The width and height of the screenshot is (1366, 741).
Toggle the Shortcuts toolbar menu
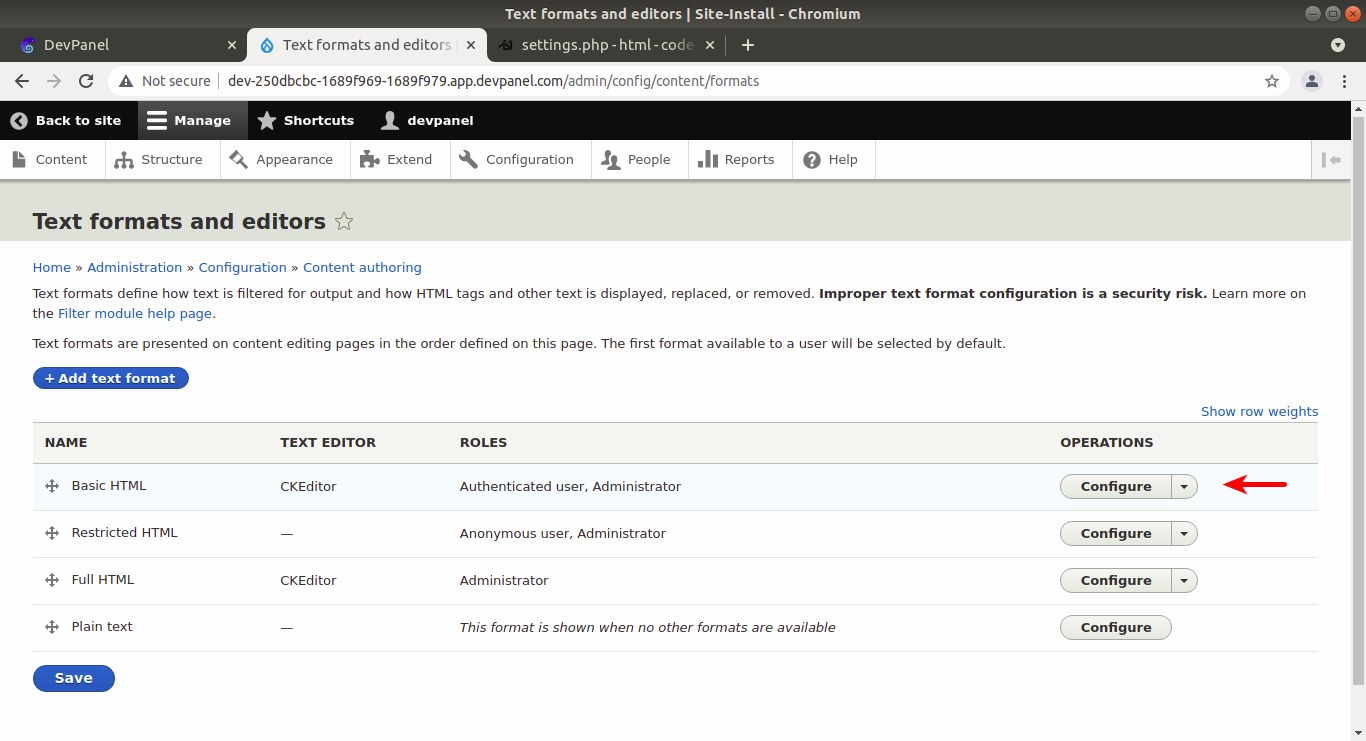pos(306,120)
